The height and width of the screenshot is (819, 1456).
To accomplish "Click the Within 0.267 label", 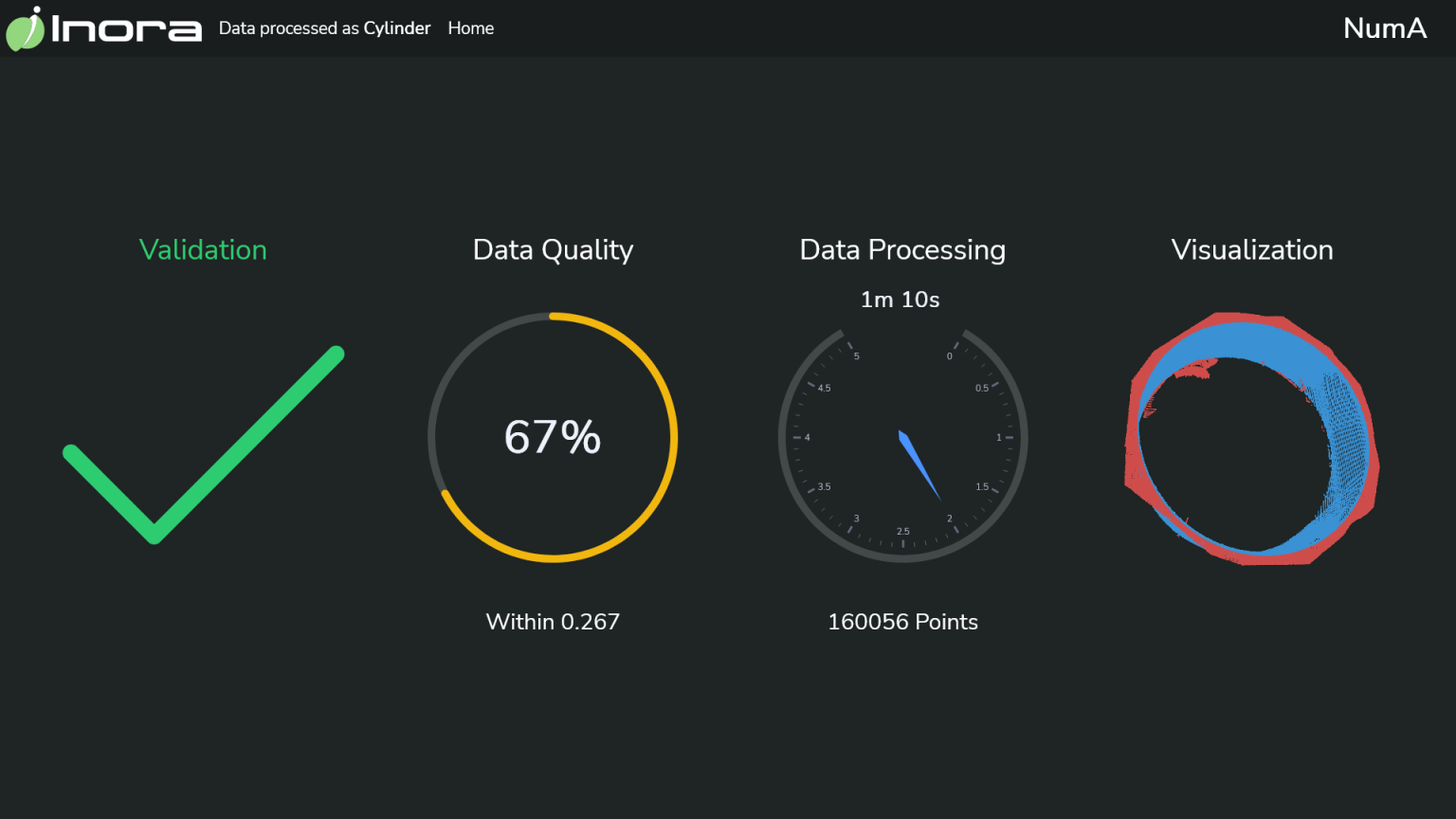I will coord(553,622).
